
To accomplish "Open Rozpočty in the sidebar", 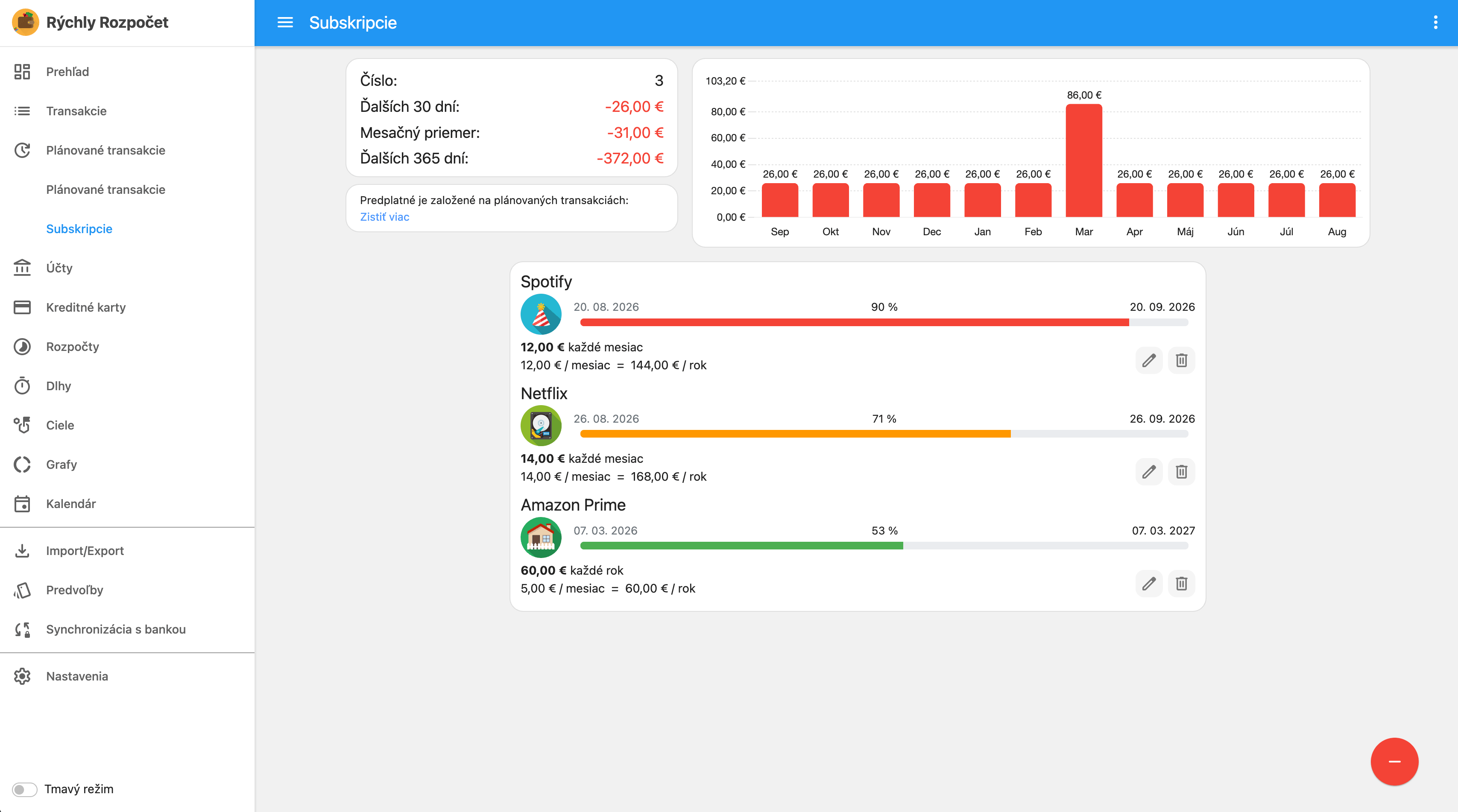I will click(127, 346).
